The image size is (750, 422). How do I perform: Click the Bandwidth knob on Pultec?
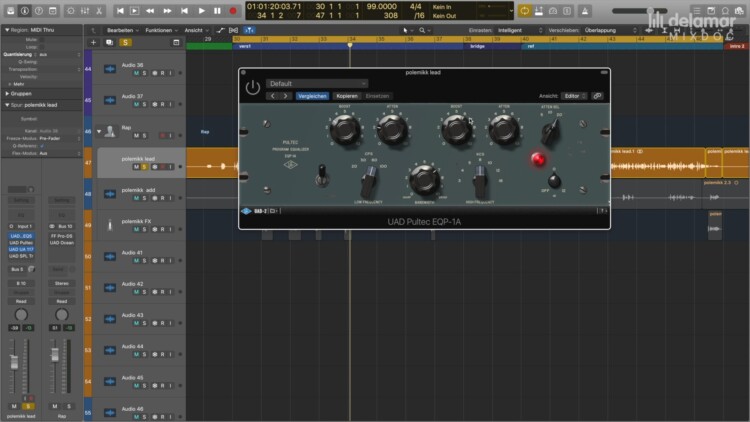coord(424,180)
